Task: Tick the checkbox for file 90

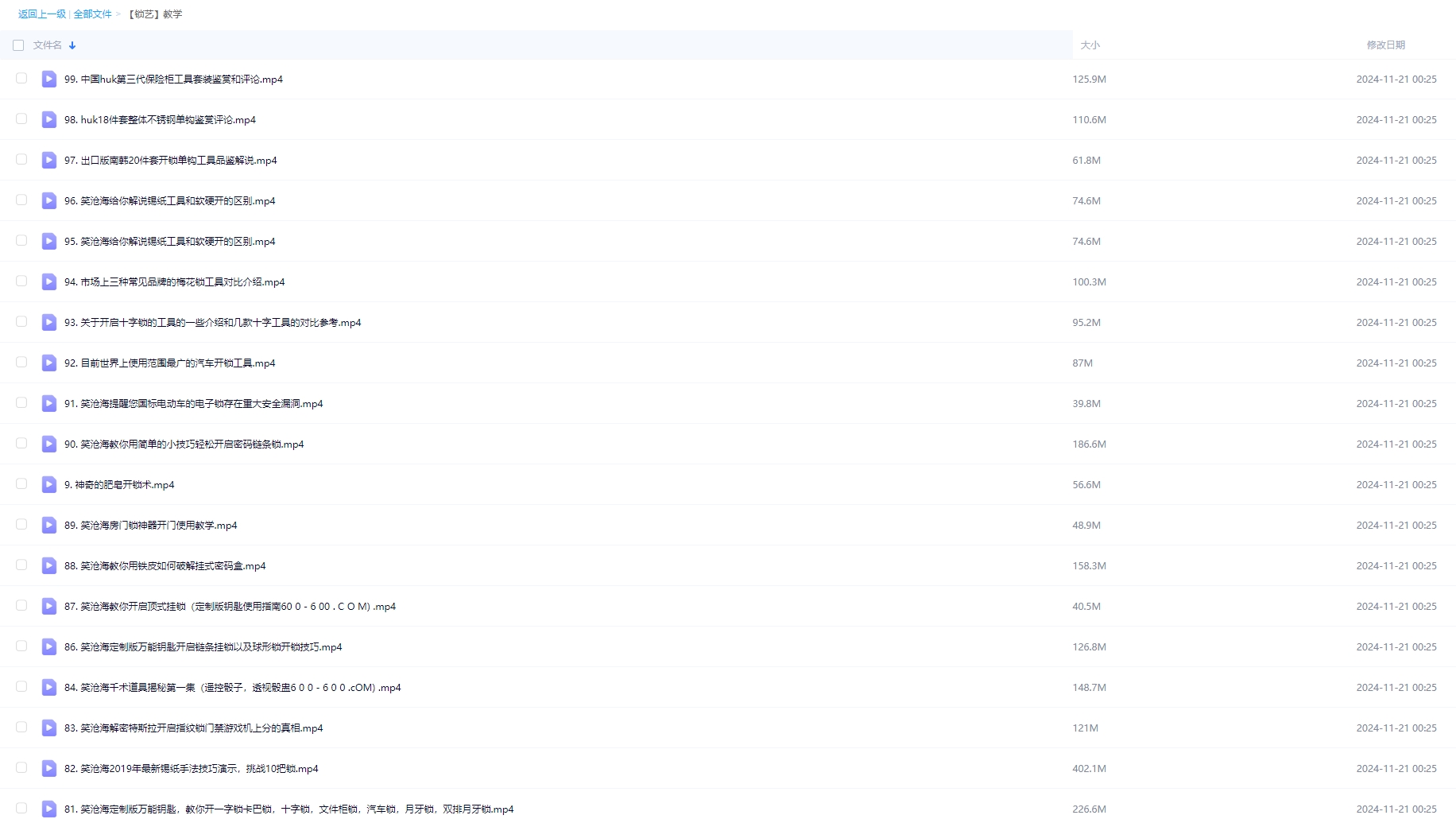Action: click(x=21, y=443)
